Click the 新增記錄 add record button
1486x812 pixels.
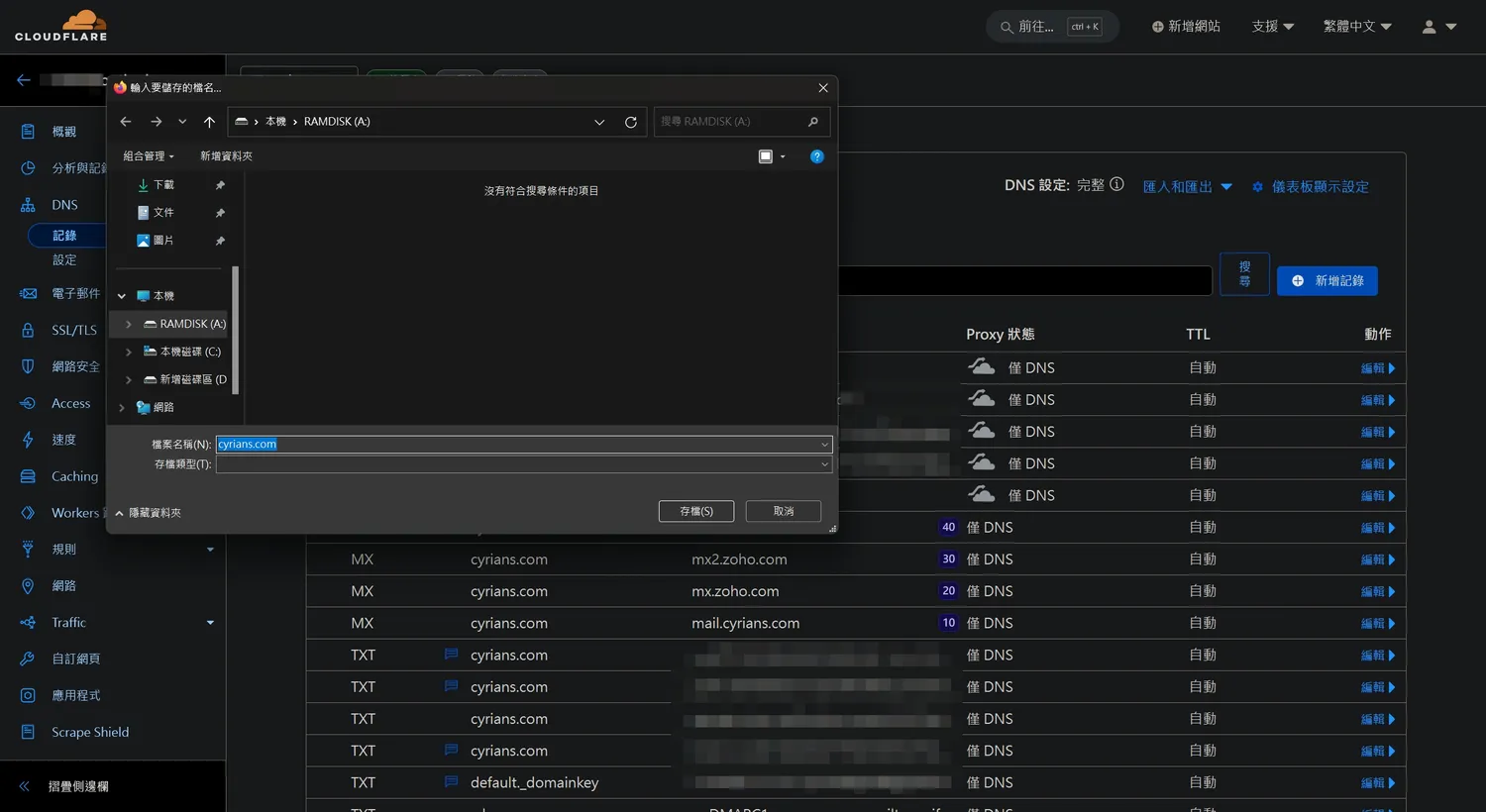click(1327, 281)
